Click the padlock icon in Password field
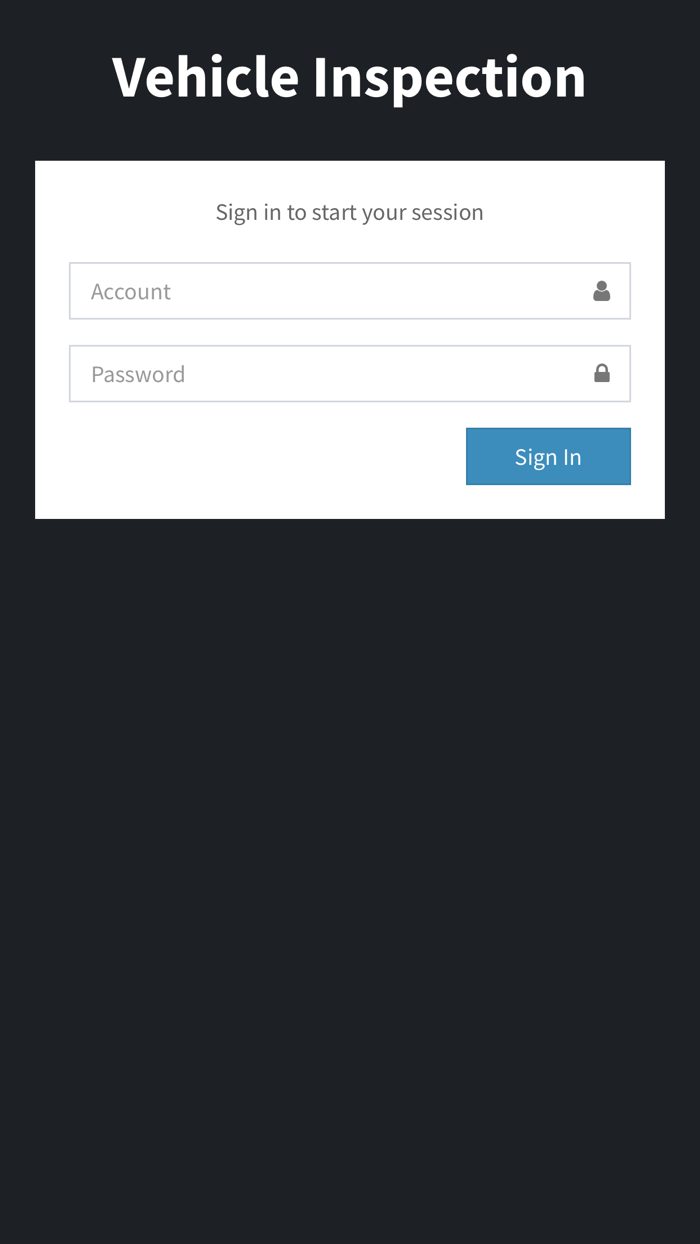The image size is (700, 1244). [x=601, y=373]
